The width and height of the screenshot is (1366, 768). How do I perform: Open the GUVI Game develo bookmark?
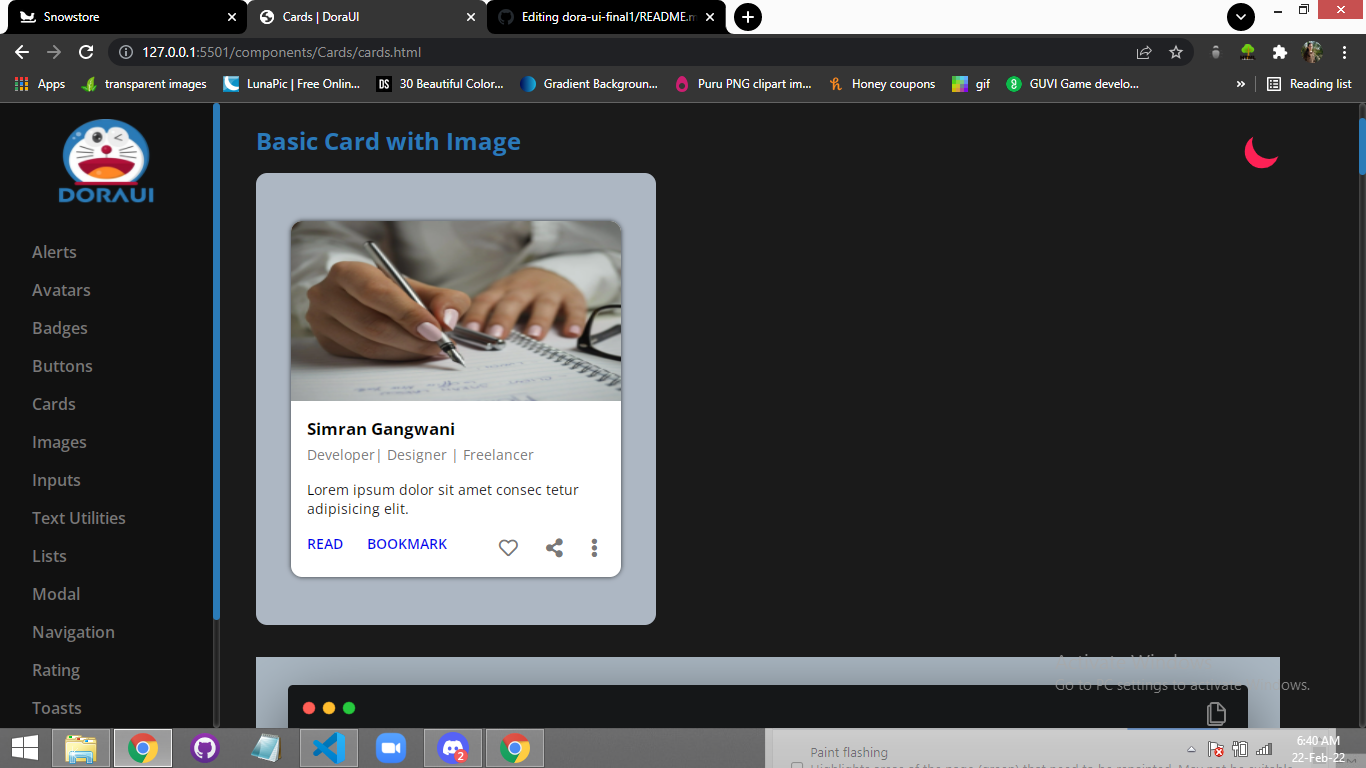tap(1073, 84)
